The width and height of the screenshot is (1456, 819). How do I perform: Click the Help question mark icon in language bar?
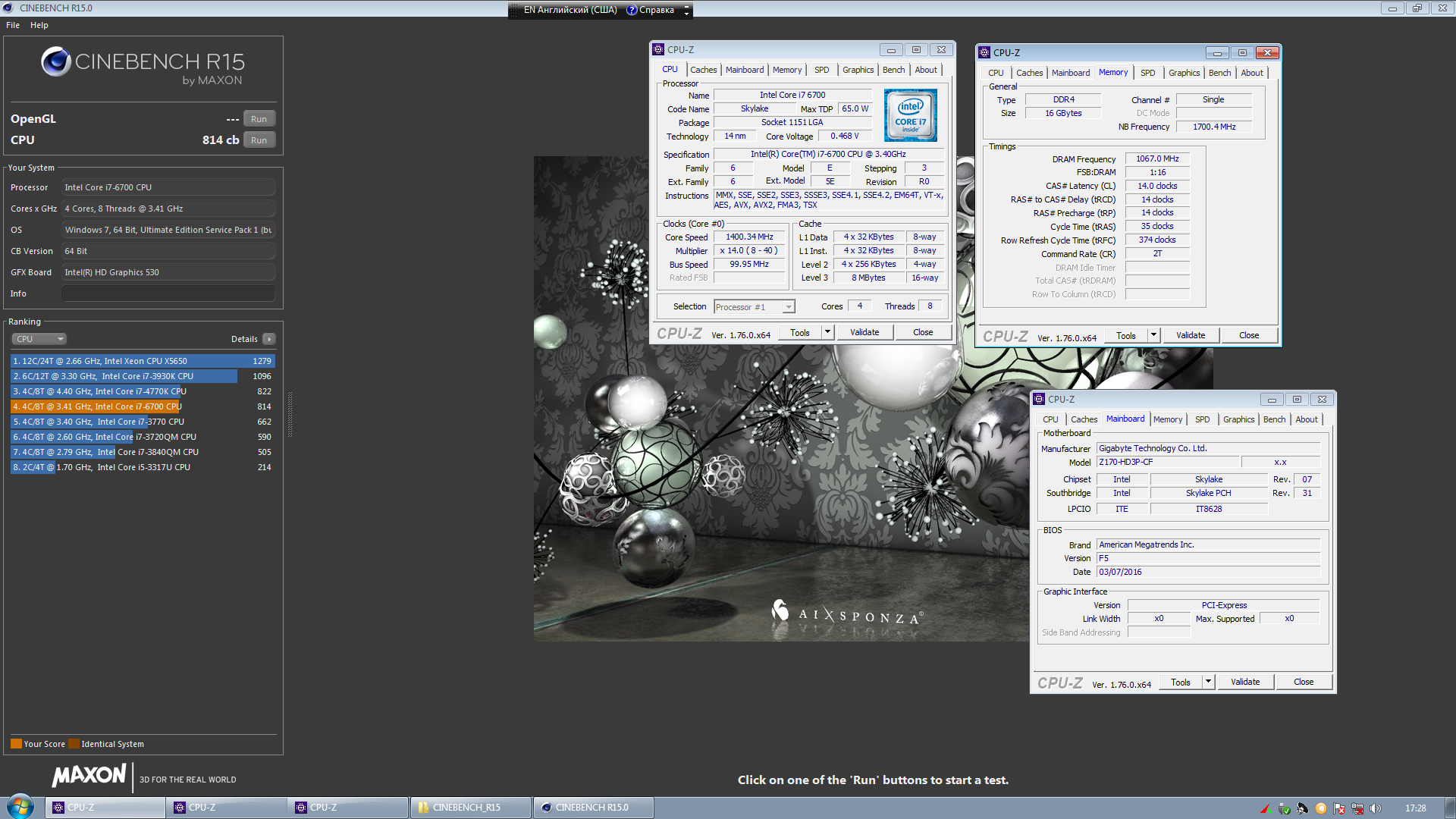point(632,10)
